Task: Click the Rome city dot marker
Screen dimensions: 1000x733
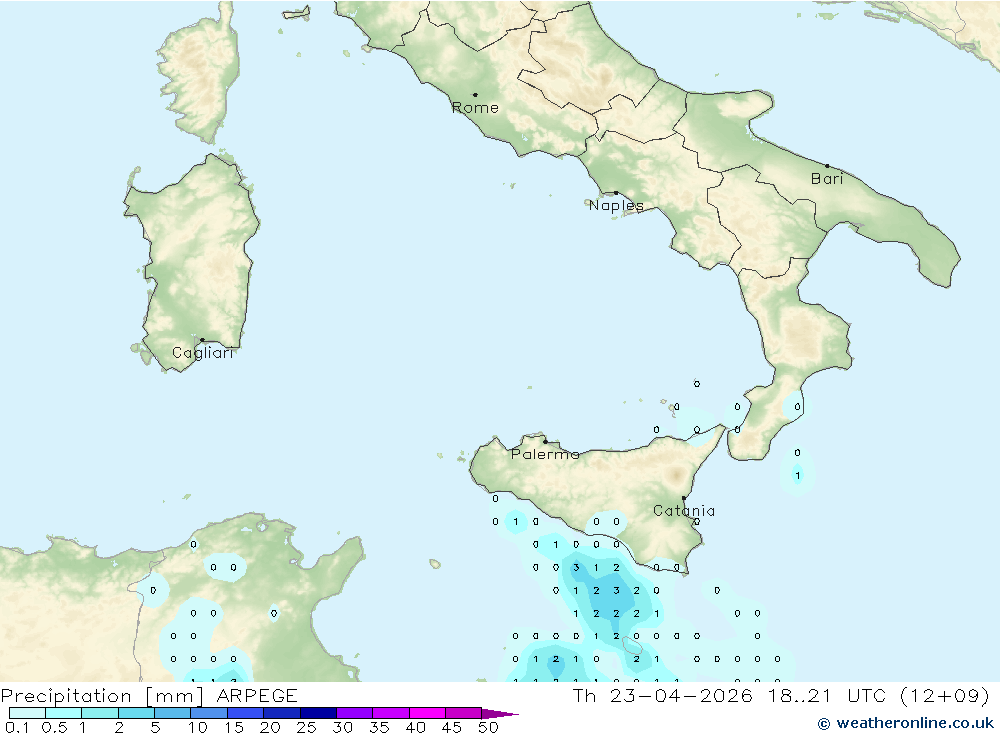Action: tap(475, 95)
